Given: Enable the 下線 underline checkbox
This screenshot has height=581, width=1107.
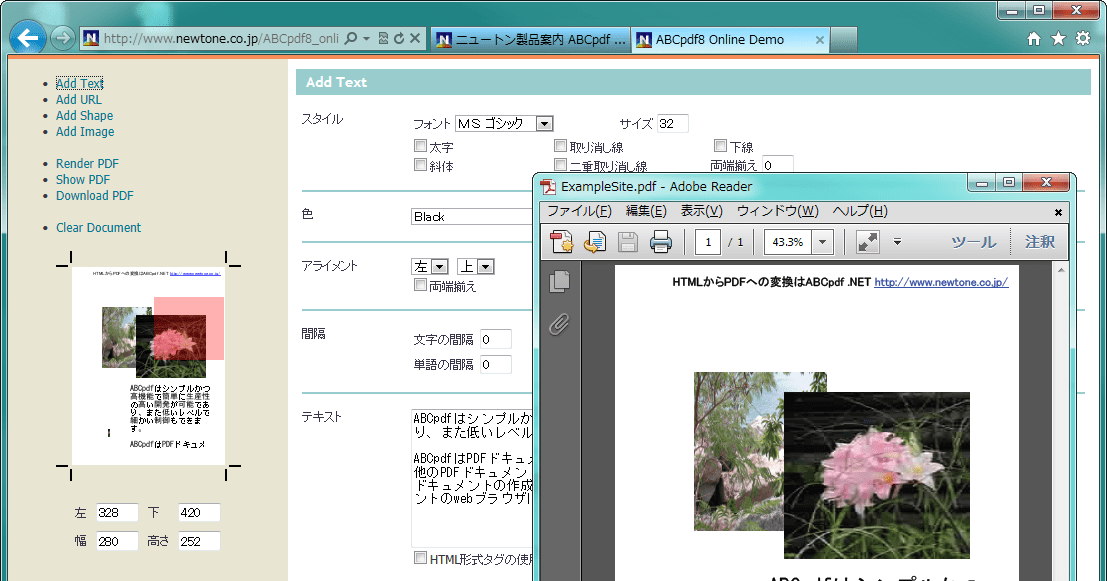Looking at the screenshot, I should (720, 145).
